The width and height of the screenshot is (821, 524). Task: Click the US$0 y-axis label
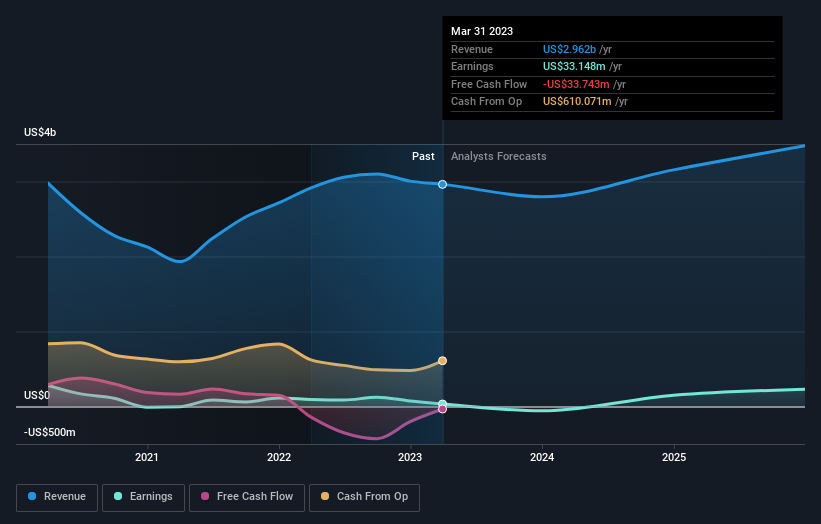[37, 395]
